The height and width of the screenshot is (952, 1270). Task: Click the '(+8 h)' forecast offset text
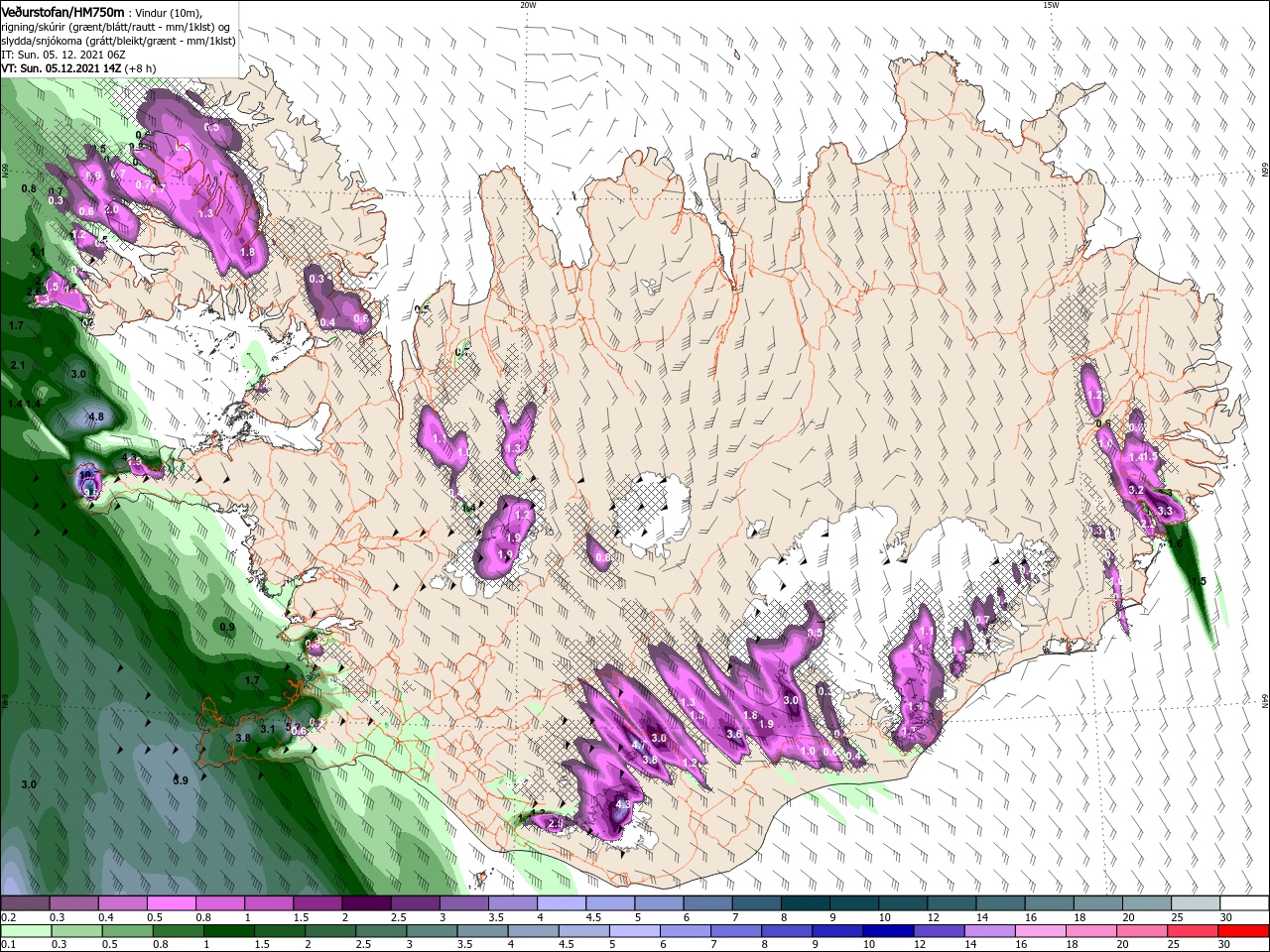coord(140,68)
